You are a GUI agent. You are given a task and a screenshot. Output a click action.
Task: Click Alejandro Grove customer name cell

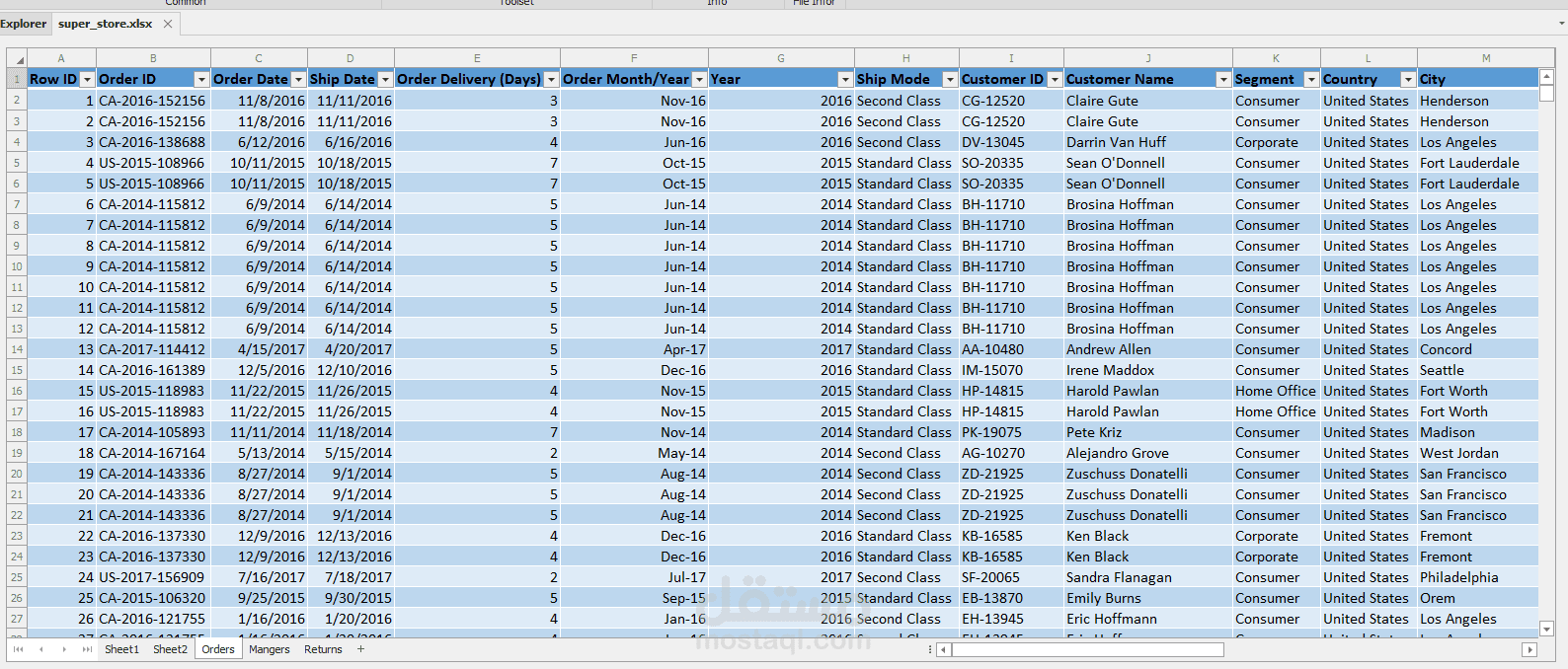1148,453
